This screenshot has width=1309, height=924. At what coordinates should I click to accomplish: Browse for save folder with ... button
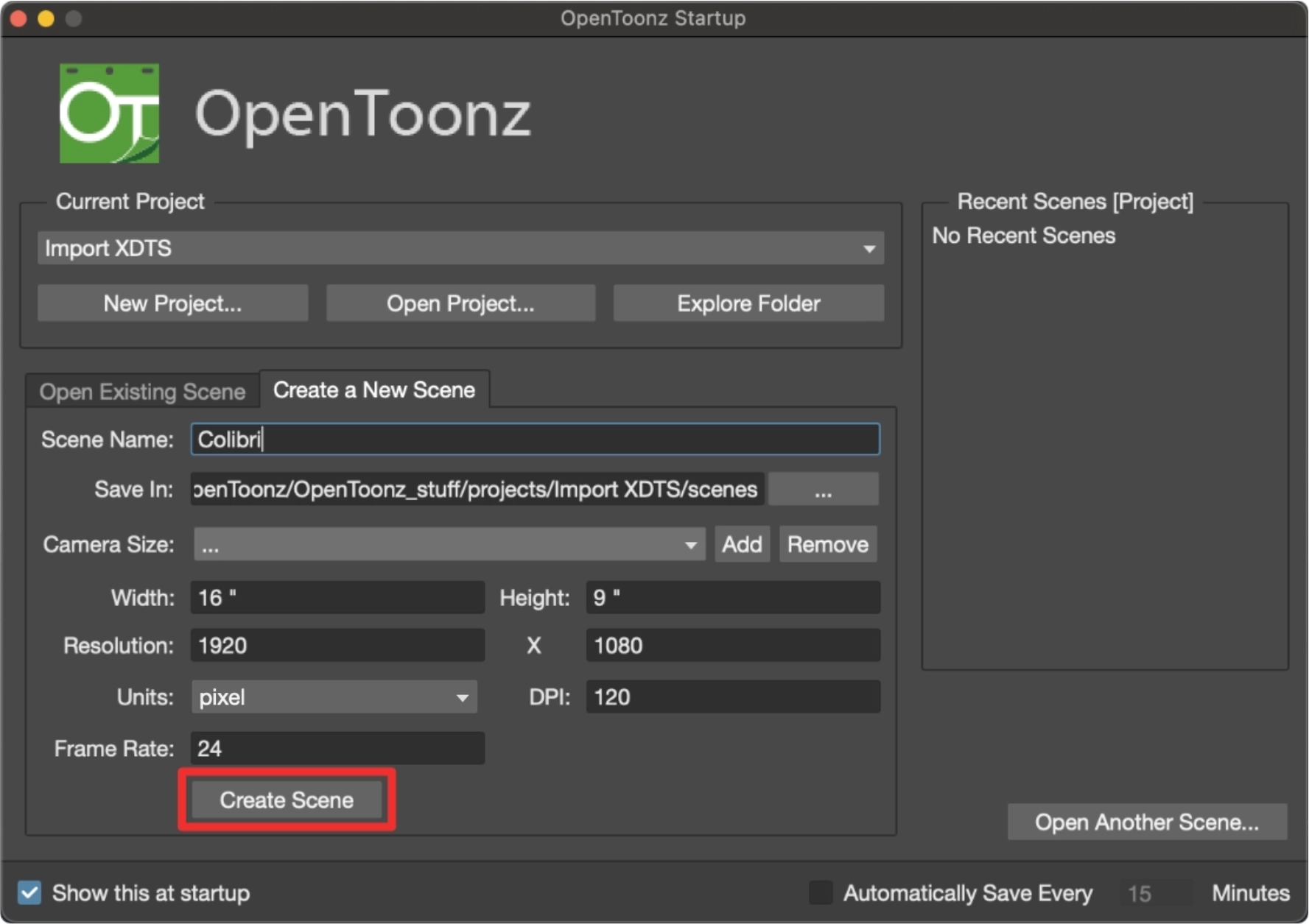pyautogui.click(x=824, y=489)
